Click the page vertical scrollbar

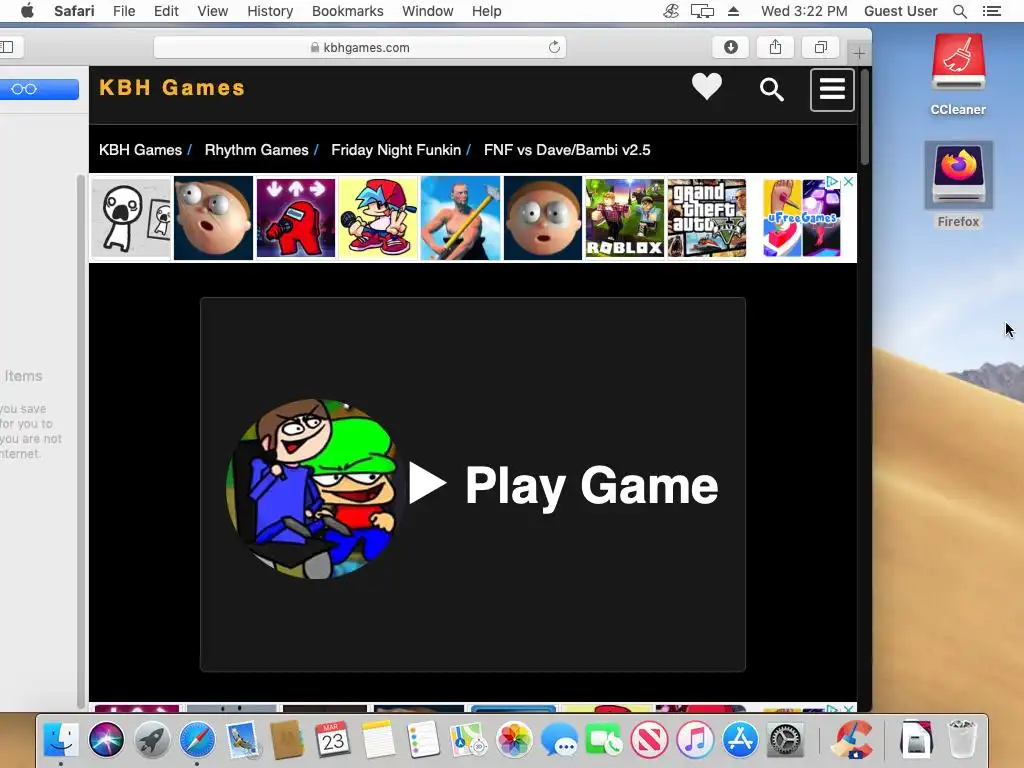click(865, 118)
